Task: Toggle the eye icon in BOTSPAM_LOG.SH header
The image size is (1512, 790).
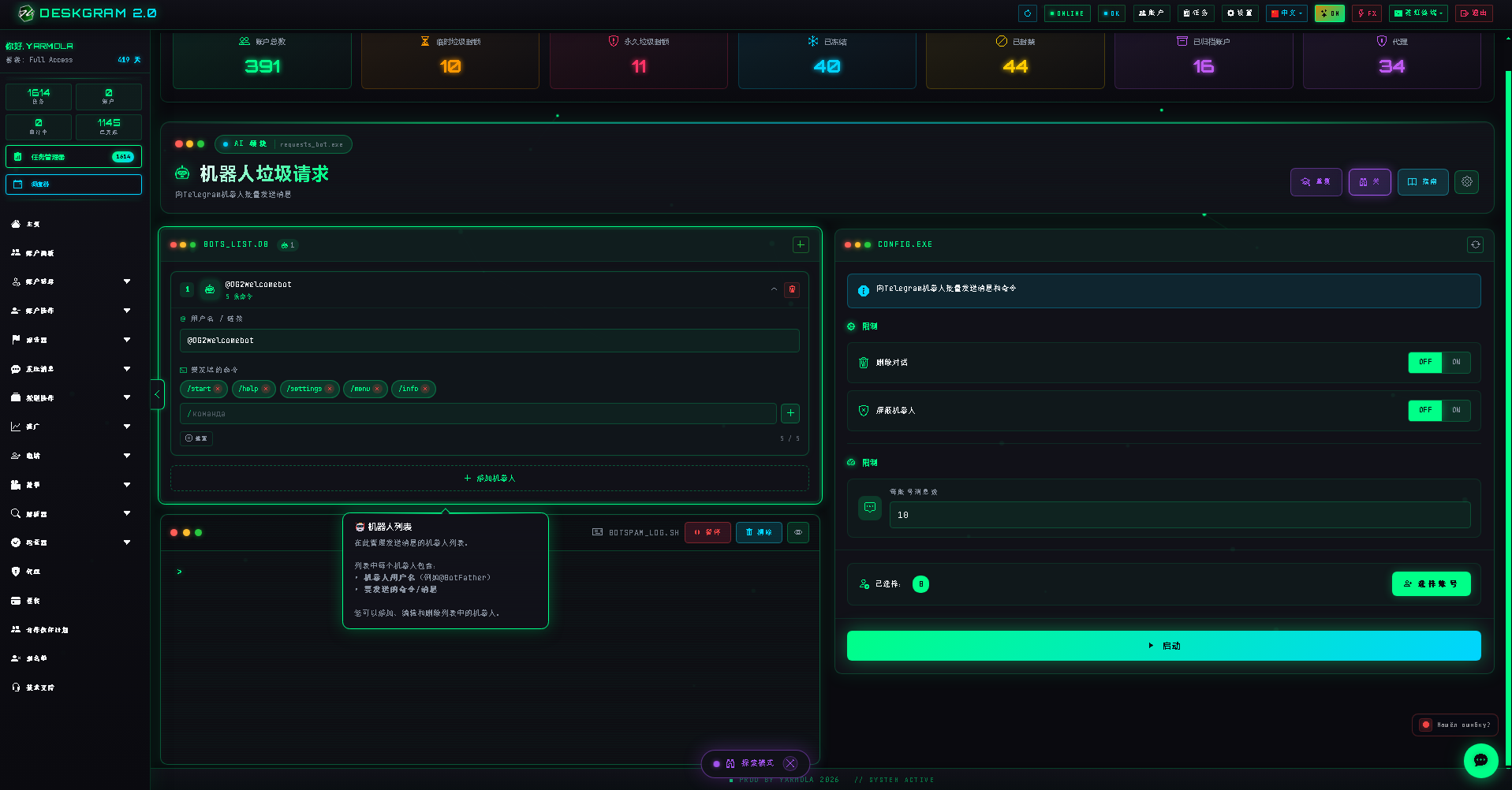Action: tap(798, 532)
